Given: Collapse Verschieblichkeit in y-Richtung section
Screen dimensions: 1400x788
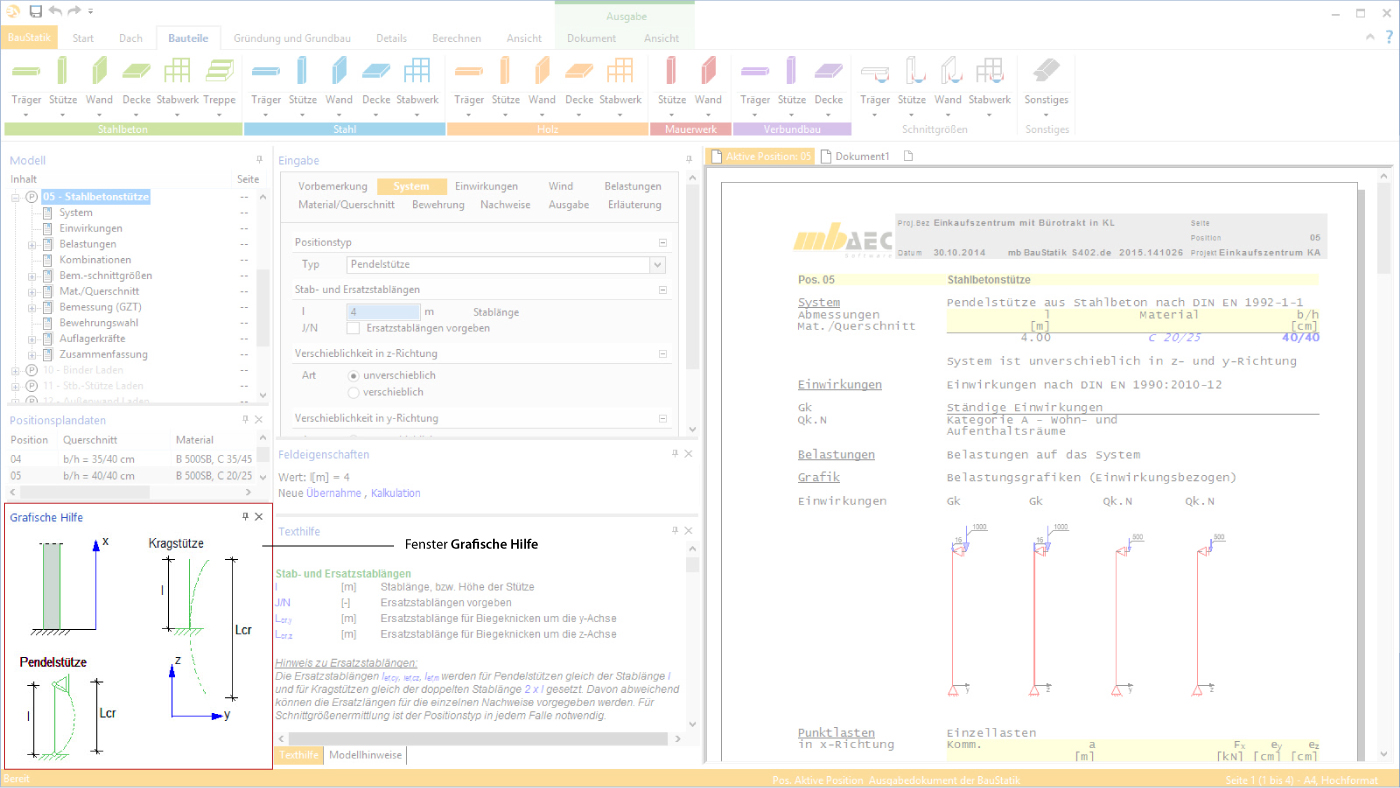Looking at the screenshot, I should point(662,419).
